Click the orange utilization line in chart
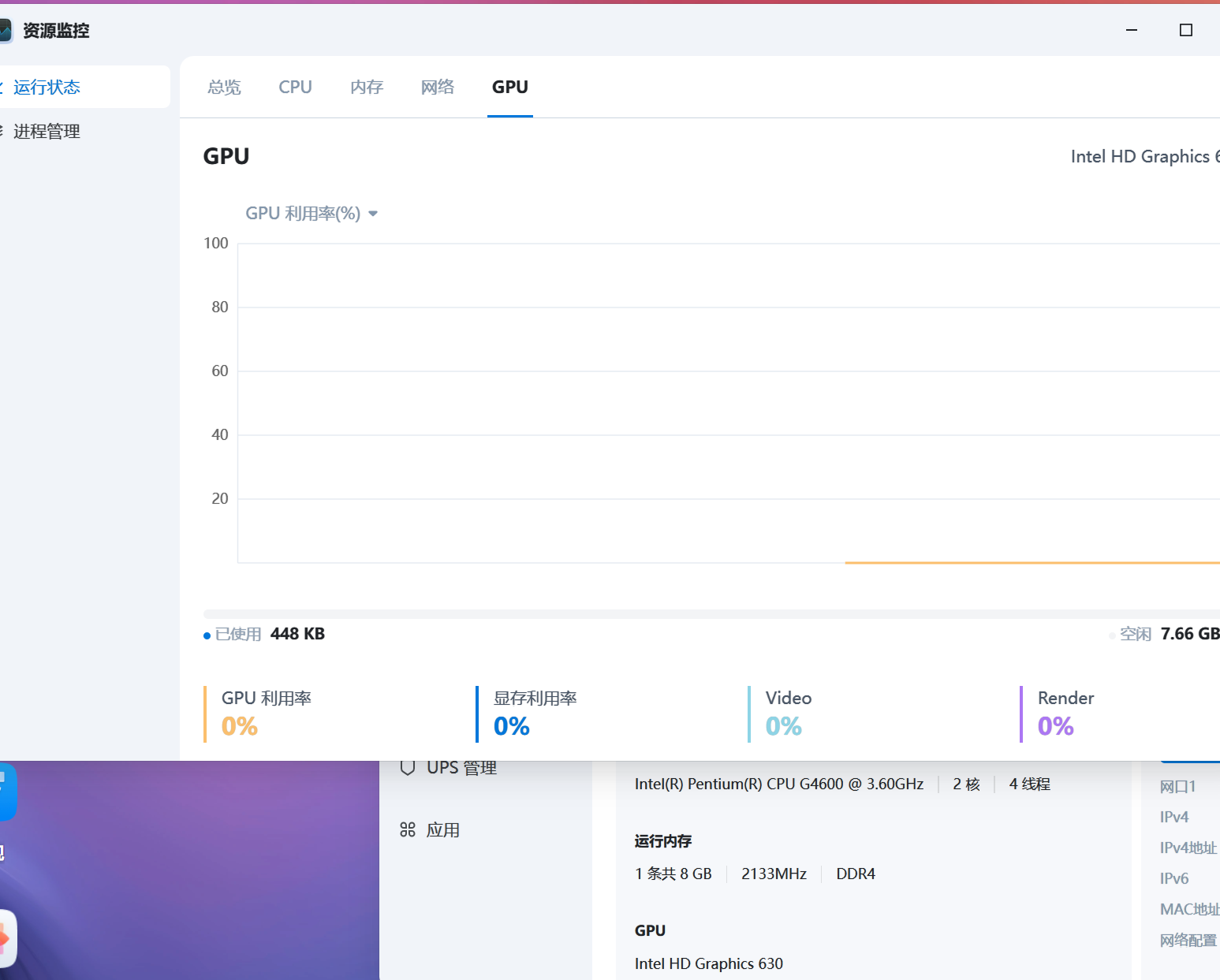The image size is (1220, 980). [x=1032, y=562]
